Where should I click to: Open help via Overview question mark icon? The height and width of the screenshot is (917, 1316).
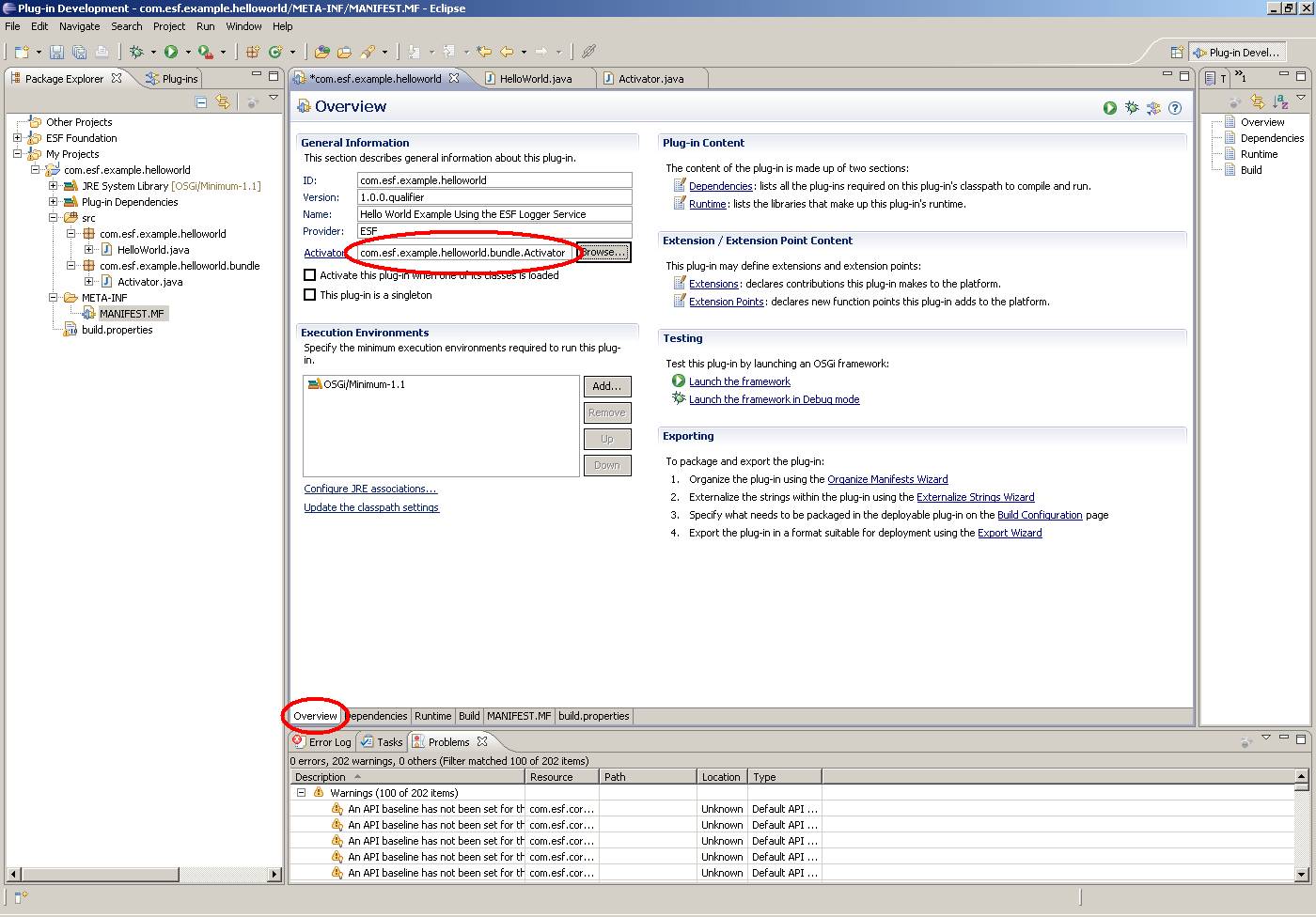tap(1175, 108)
